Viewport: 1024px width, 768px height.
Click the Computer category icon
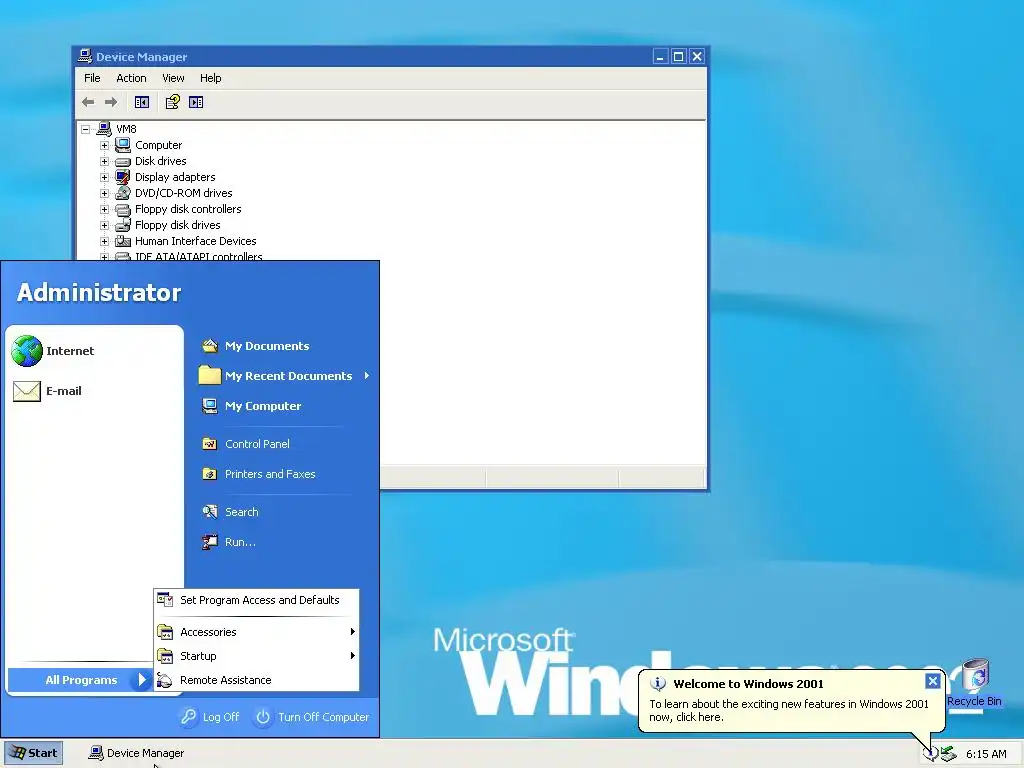coord(123,145)
